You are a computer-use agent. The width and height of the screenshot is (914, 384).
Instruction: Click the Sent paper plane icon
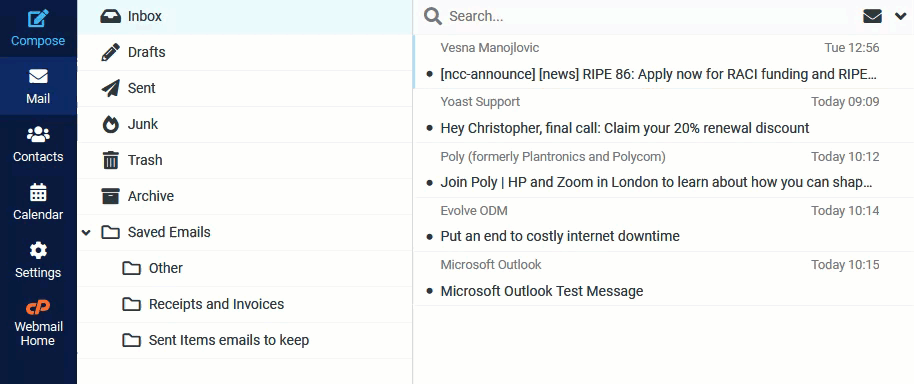110,88
